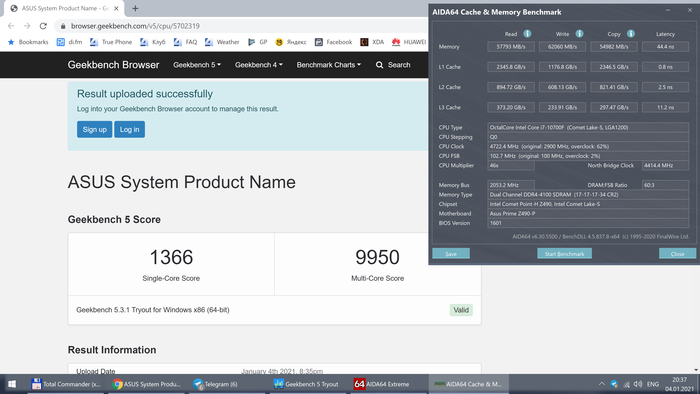The width and height of the screenshot is (700, 394).
Task: Click the browser back arrow
Action: click(11, 26)
